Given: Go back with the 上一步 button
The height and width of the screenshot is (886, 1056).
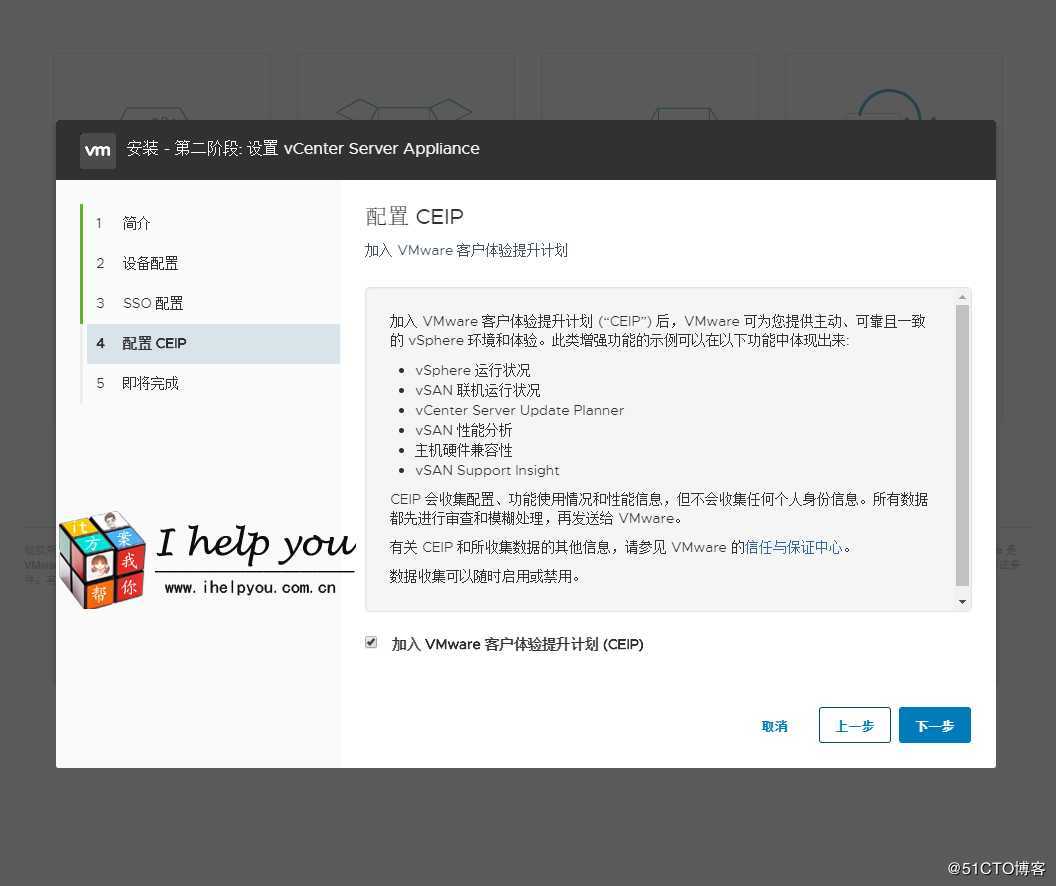Looking at the screenshot, I should tap(855, 725).
